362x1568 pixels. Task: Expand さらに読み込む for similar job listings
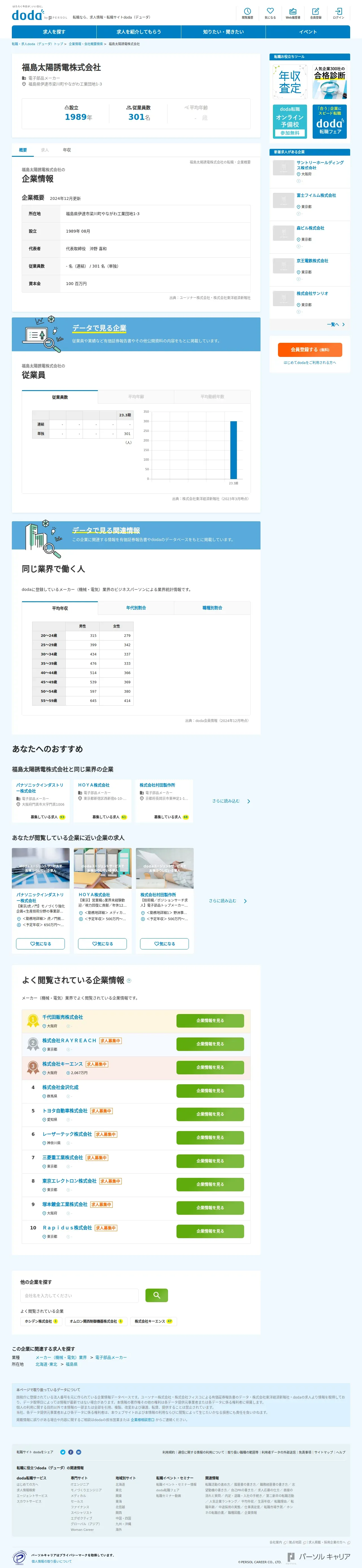pos(228,901)
